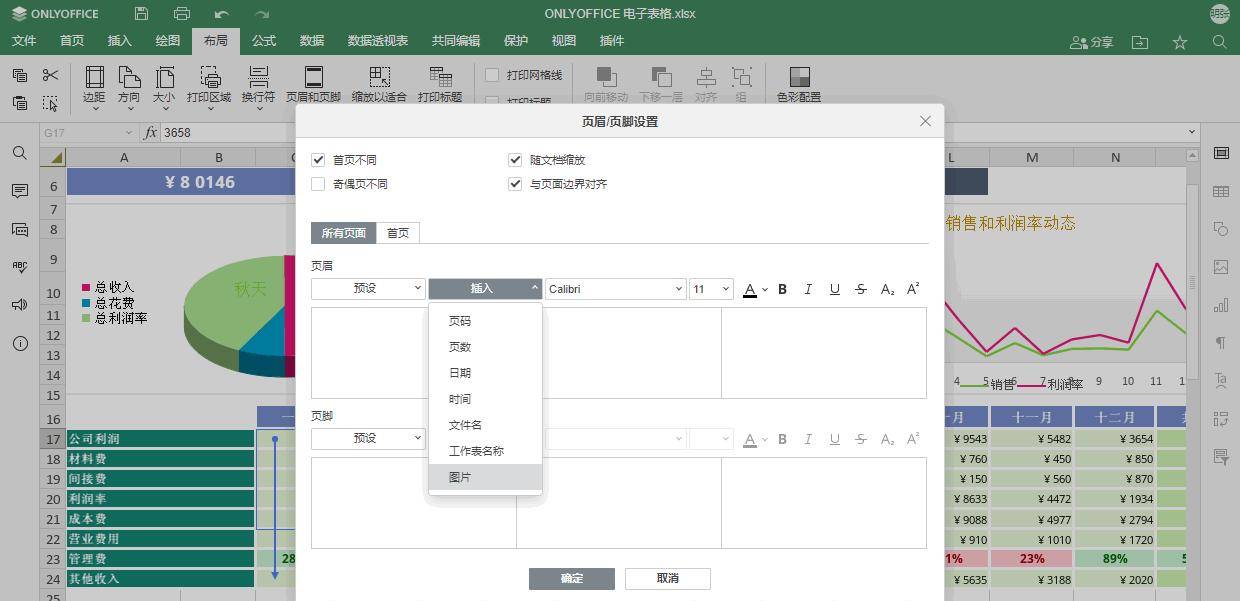Image resolution: width=1240 pixels, height=601 pixels.
Task: Click the spell check icon in left sidebar
Action: [19, 266]
